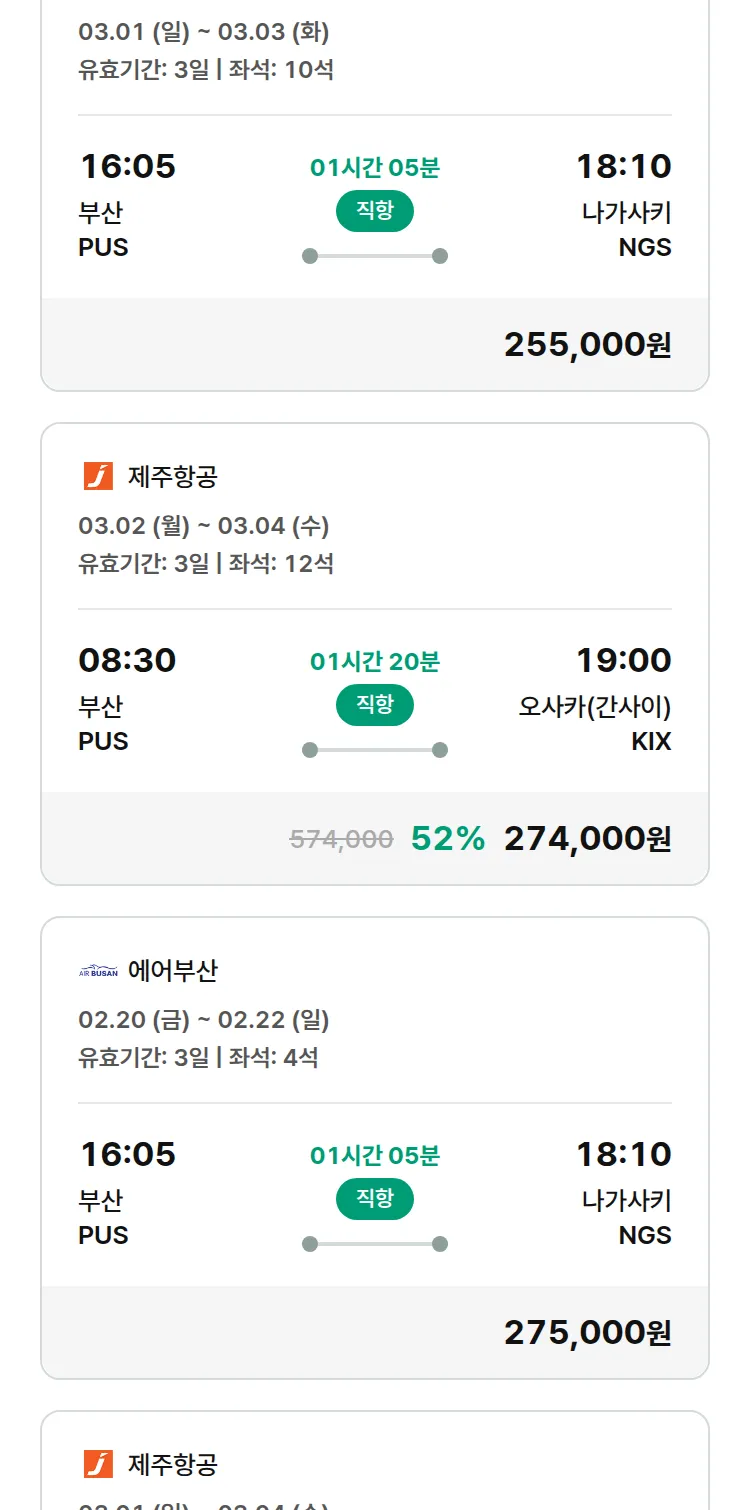Click the crossed-out 574,000 original price
This screenshot has width=750, height=1510.
point(341,840)
